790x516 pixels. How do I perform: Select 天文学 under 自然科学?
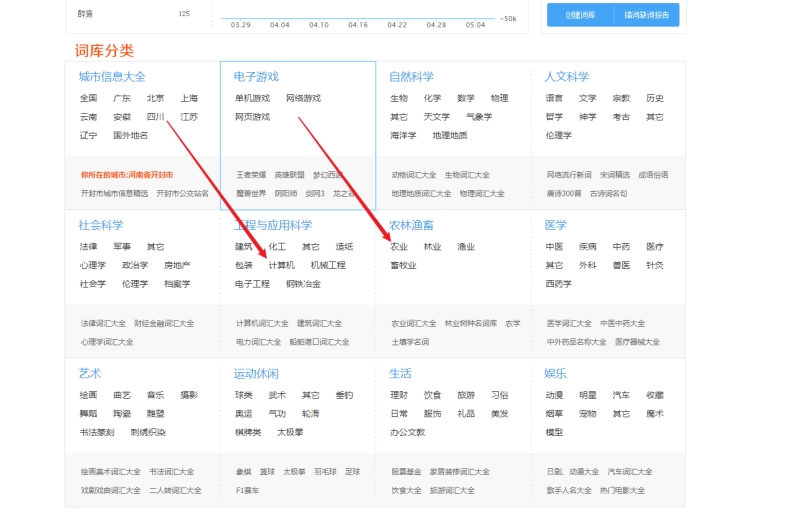pos(437,117)
